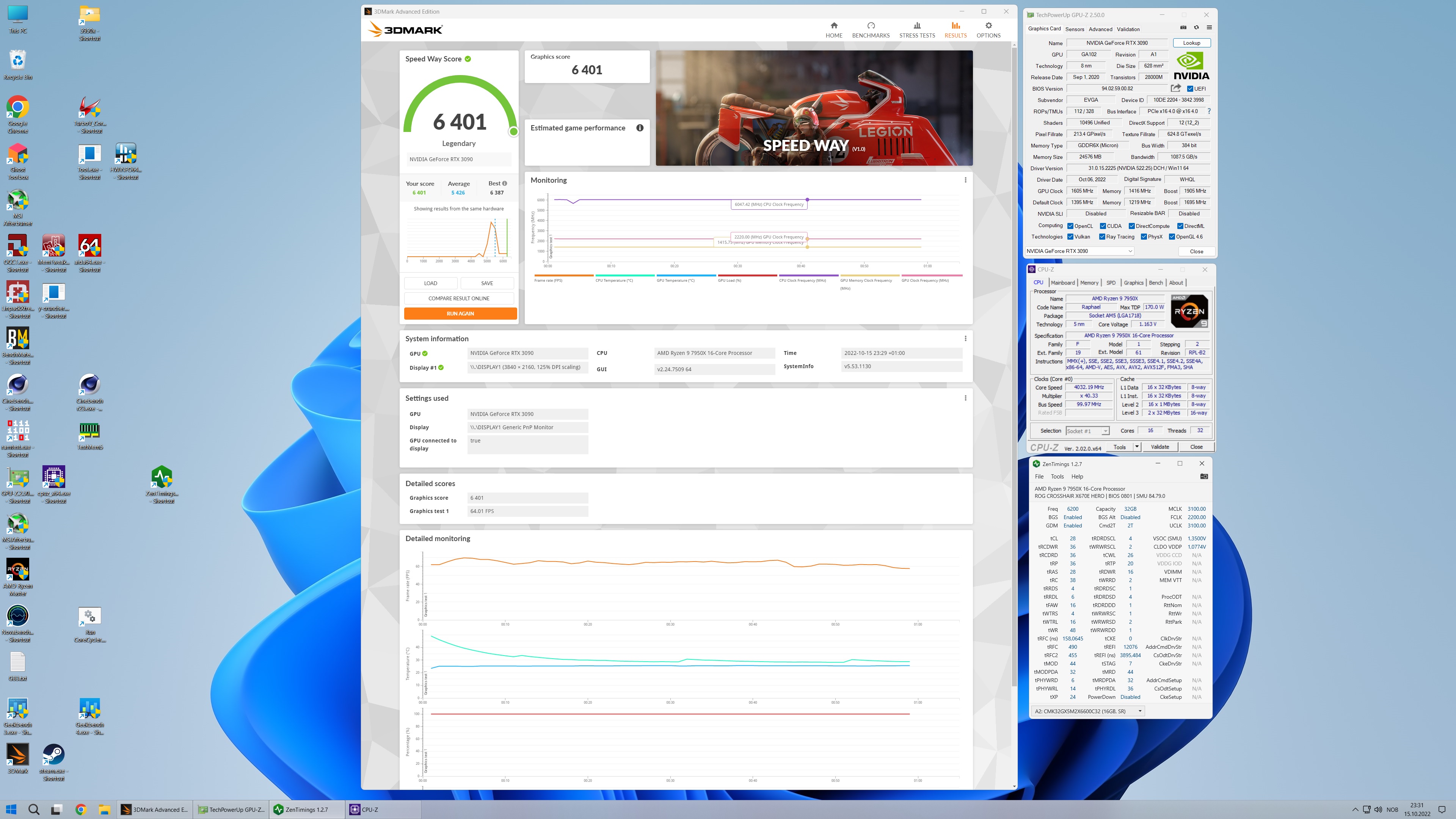Toggle DirectCompute checkbox in GPU-Z
Image resolution: width=1456 pixels, height=819 pixels.
[x=1131, y=226]
